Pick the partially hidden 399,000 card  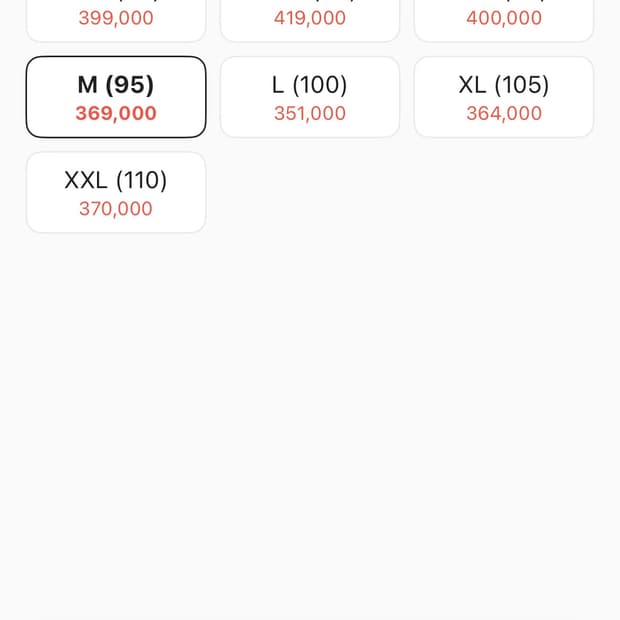pos(116,21)
